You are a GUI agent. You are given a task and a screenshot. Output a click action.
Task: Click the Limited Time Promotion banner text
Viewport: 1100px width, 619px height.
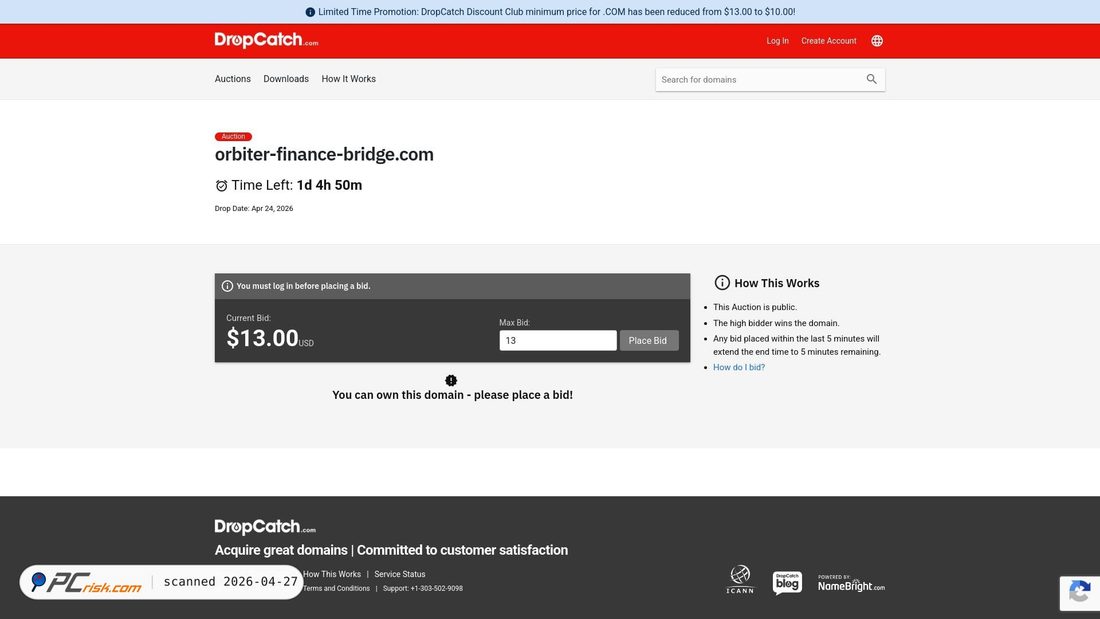[x=556, y=12]
